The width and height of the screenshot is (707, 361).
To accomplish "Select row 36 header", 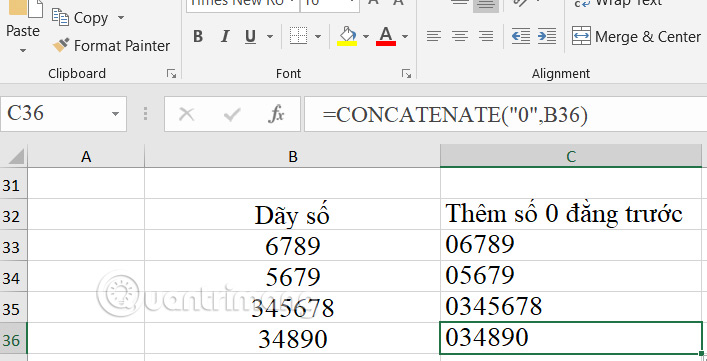I will click(x=14, y=338).
